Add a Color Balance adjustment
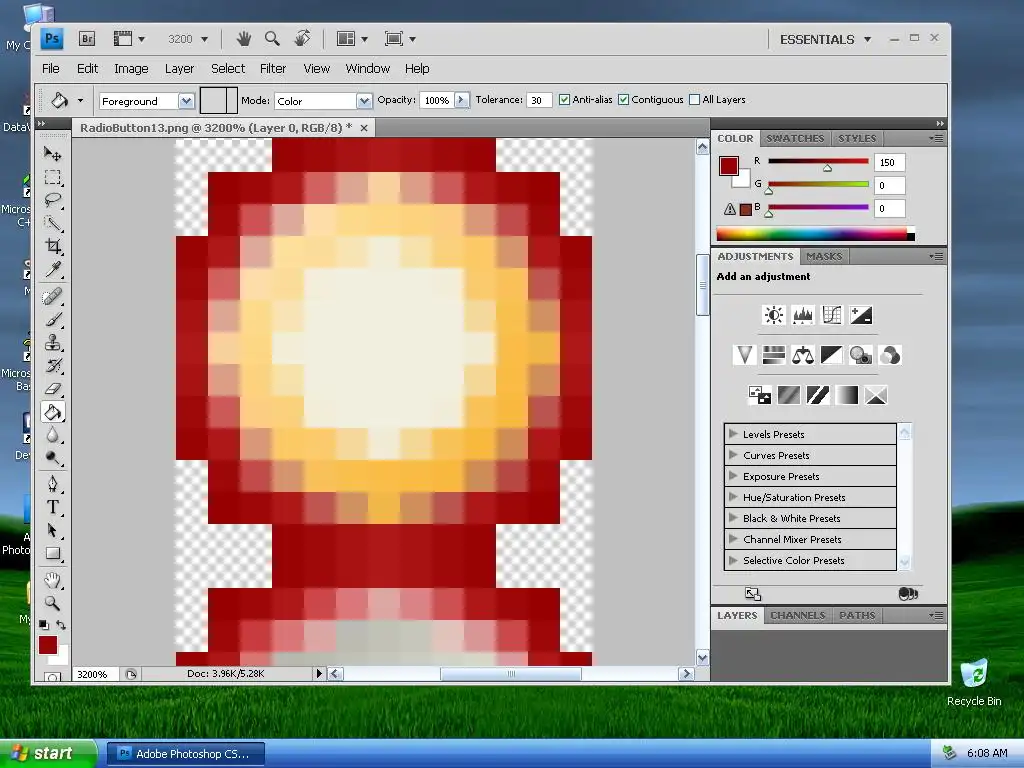This screenshot has height=768, width=1024. pos(803,355)
